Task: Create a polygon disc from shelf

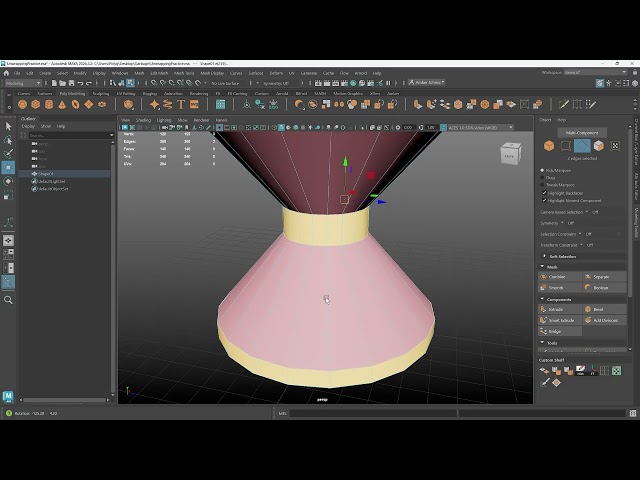Action: click(102, 104)
